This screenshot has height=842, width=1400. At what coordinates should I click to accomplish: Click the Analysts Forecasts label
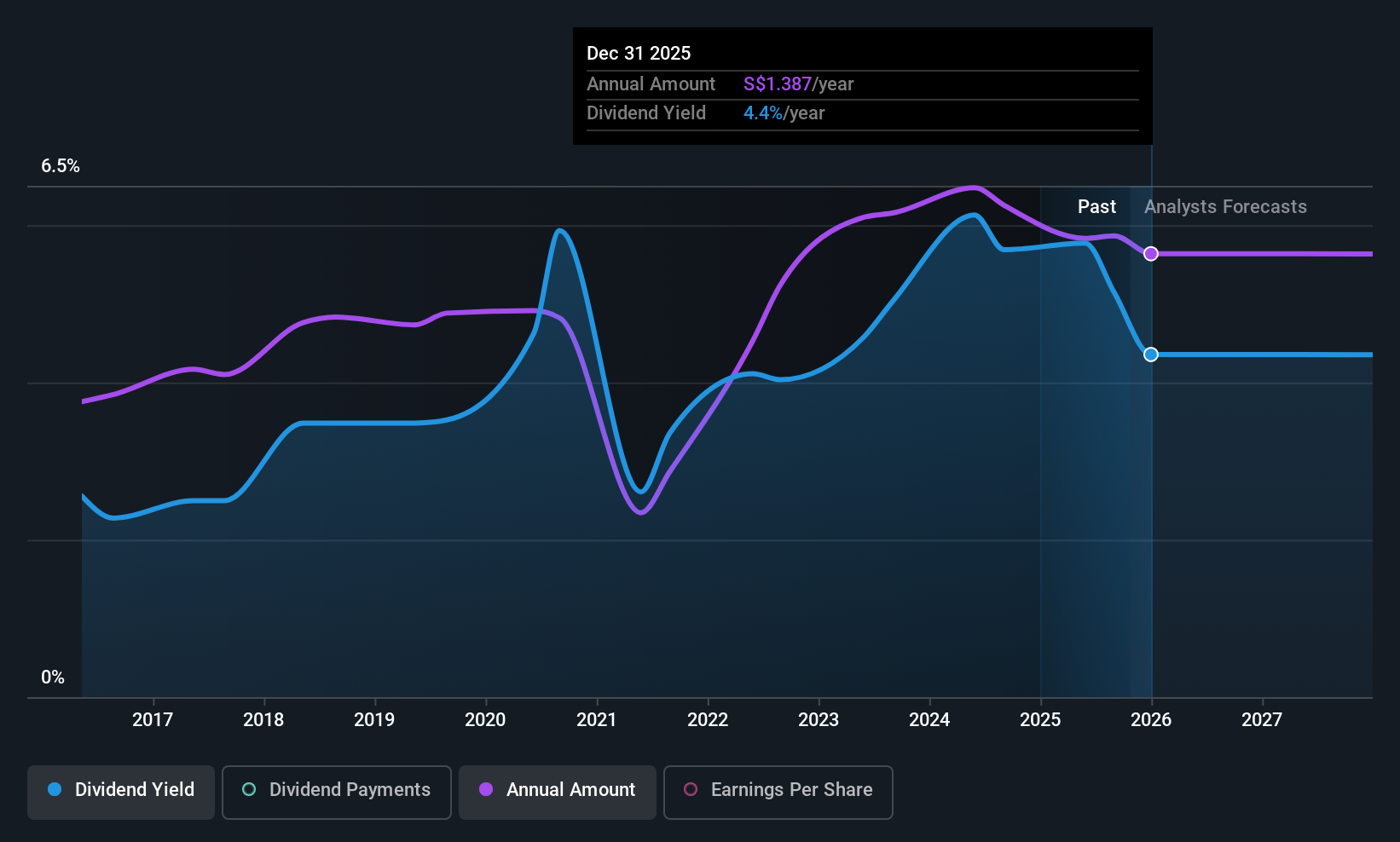pos(1225,206)
